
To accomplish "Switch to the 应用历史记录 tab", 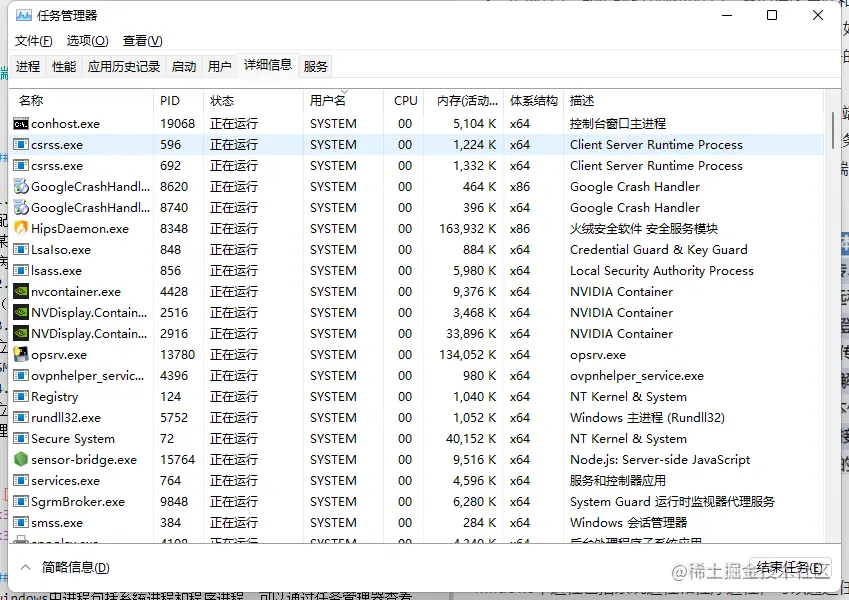I will [124, 67].
